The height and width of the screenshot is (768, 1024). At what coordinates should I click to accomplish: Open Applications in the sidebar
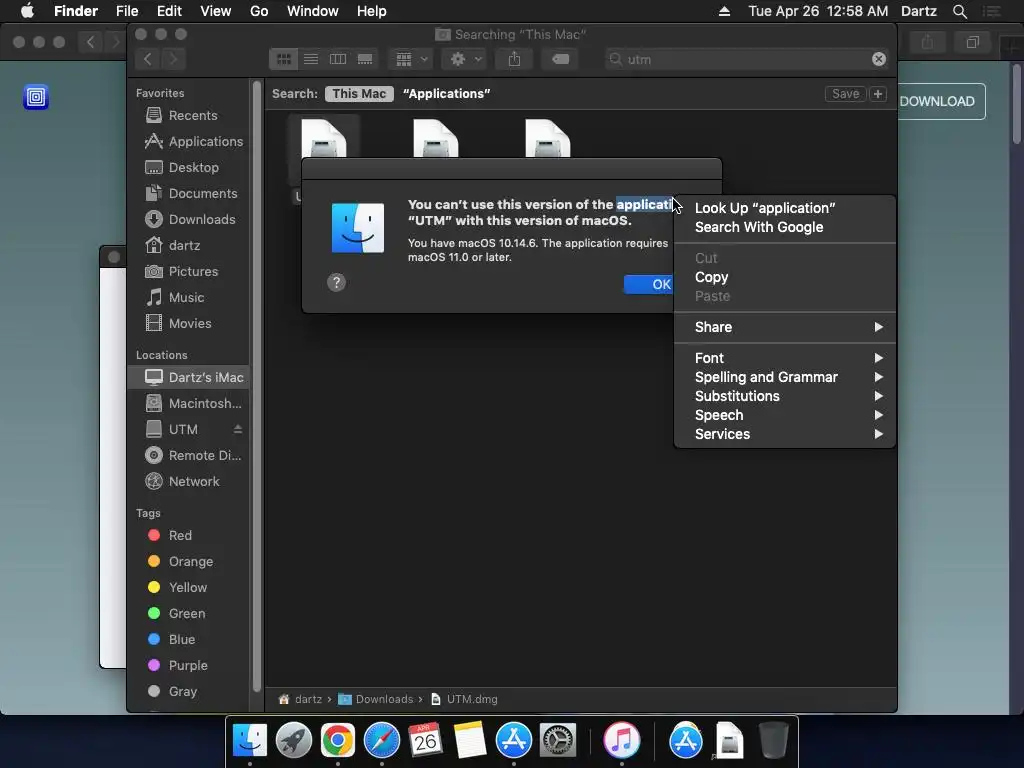189,142
